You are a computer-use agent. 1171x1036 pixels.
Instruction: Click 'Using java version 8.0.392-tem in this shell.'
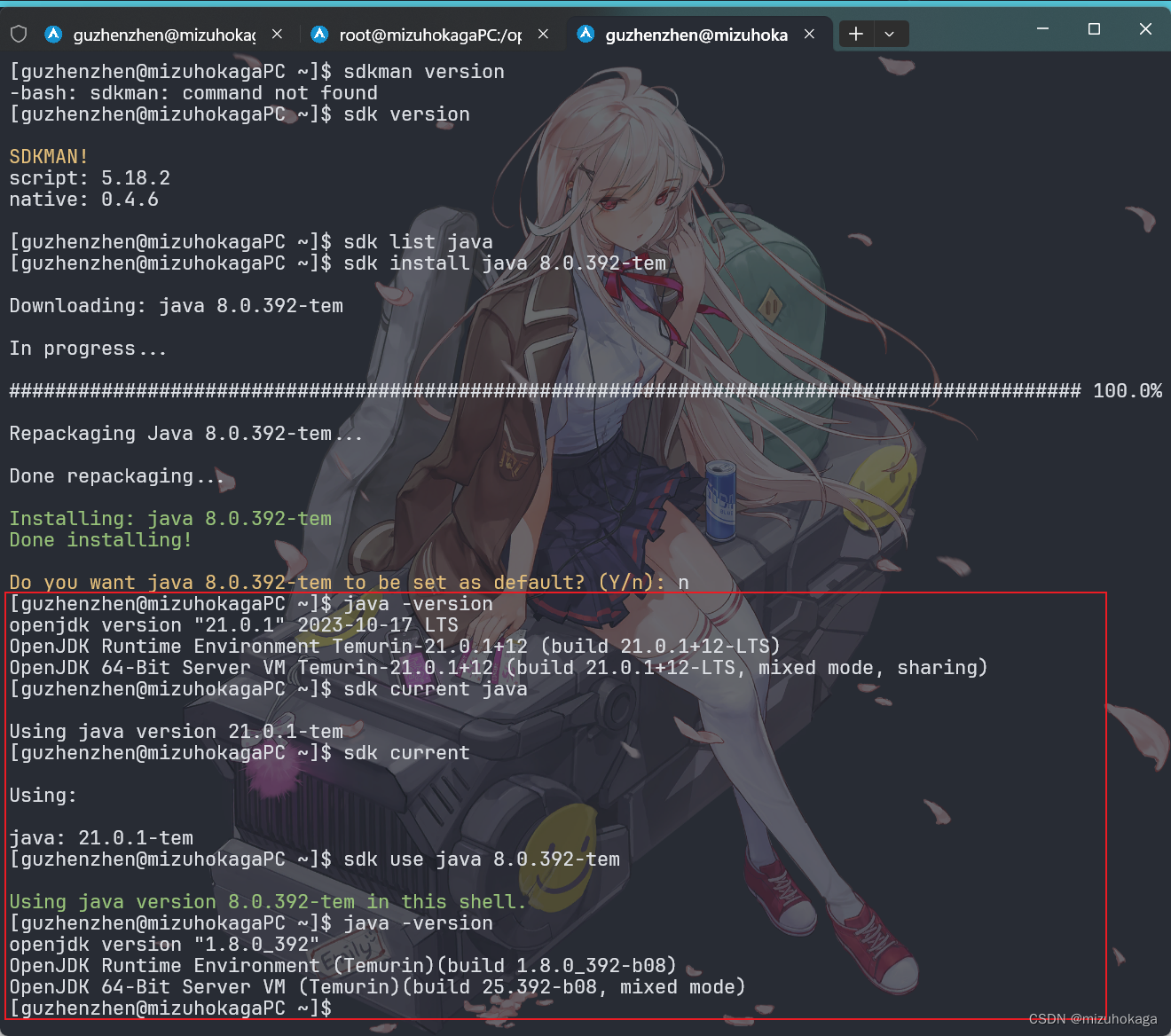coord(268,902)
